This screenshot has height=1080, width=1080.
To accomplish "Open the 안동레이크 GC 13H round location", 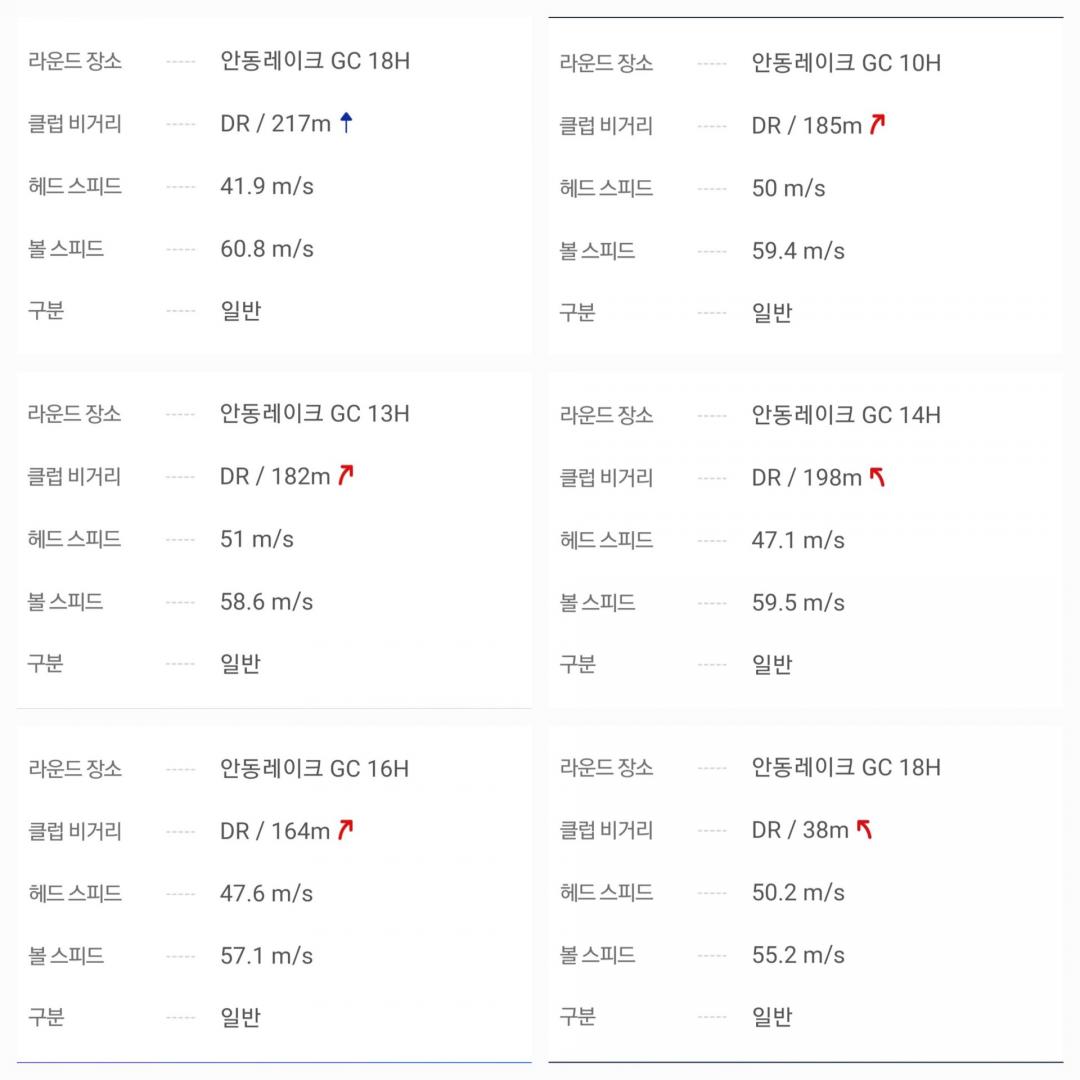I will [315, 414].
